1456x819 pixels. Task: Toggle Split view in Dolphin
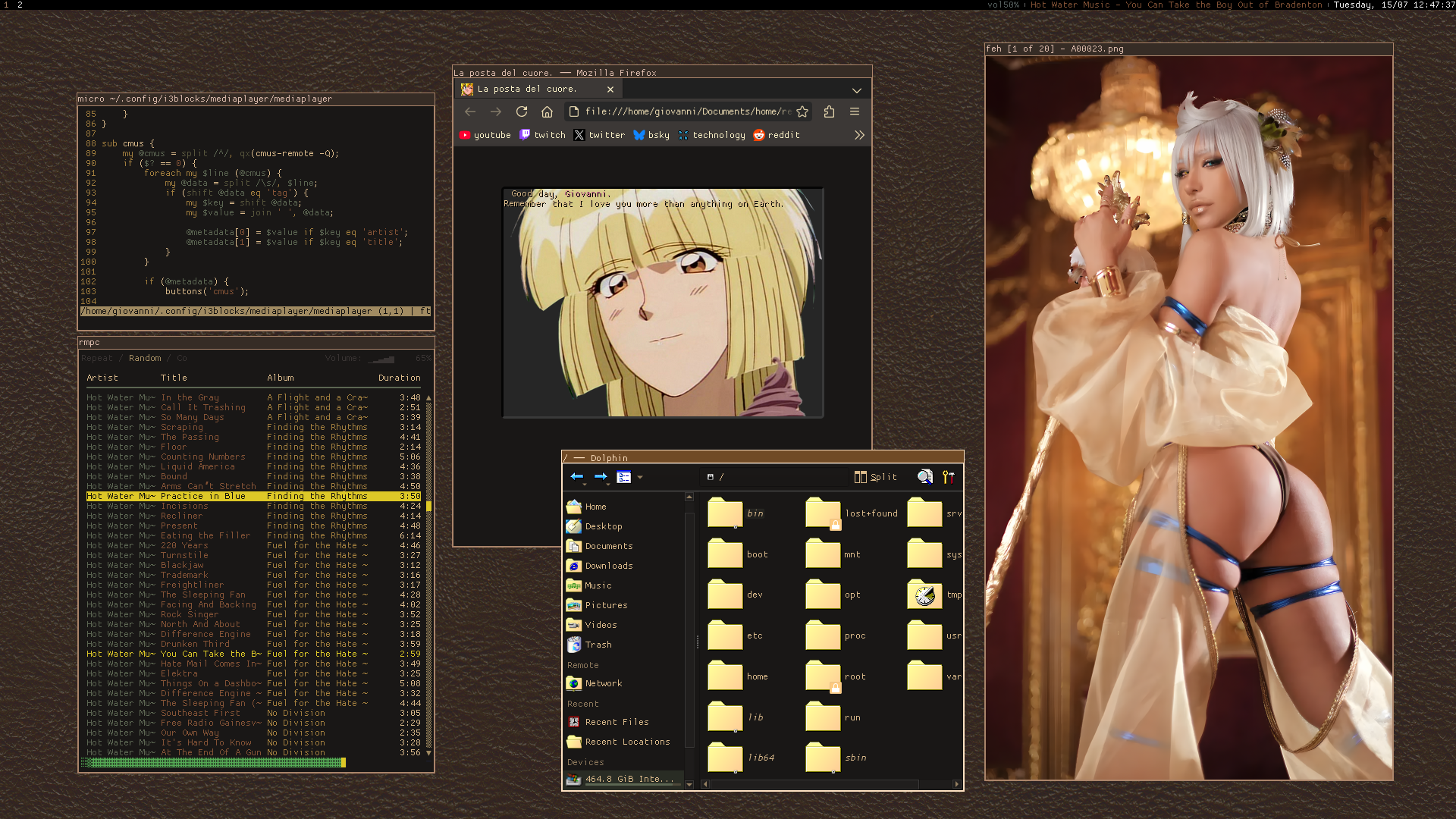[876, 477]
